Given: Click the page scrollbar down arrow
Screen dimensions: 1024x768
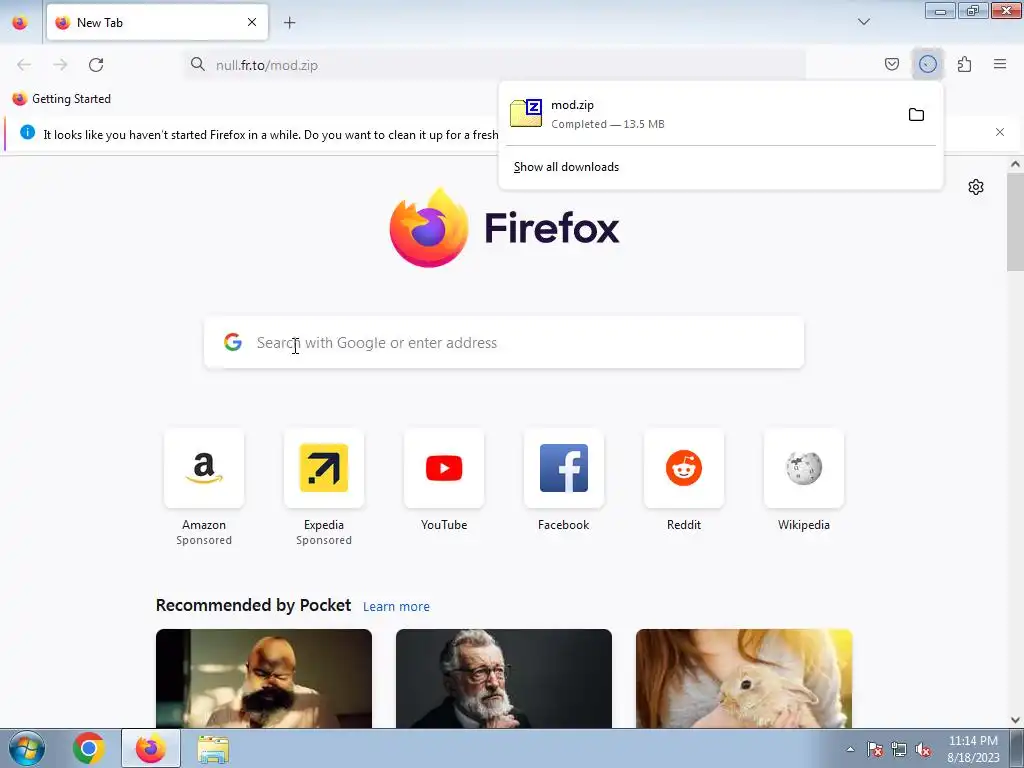Looking at the screenshot, I should coord(1015,720).
